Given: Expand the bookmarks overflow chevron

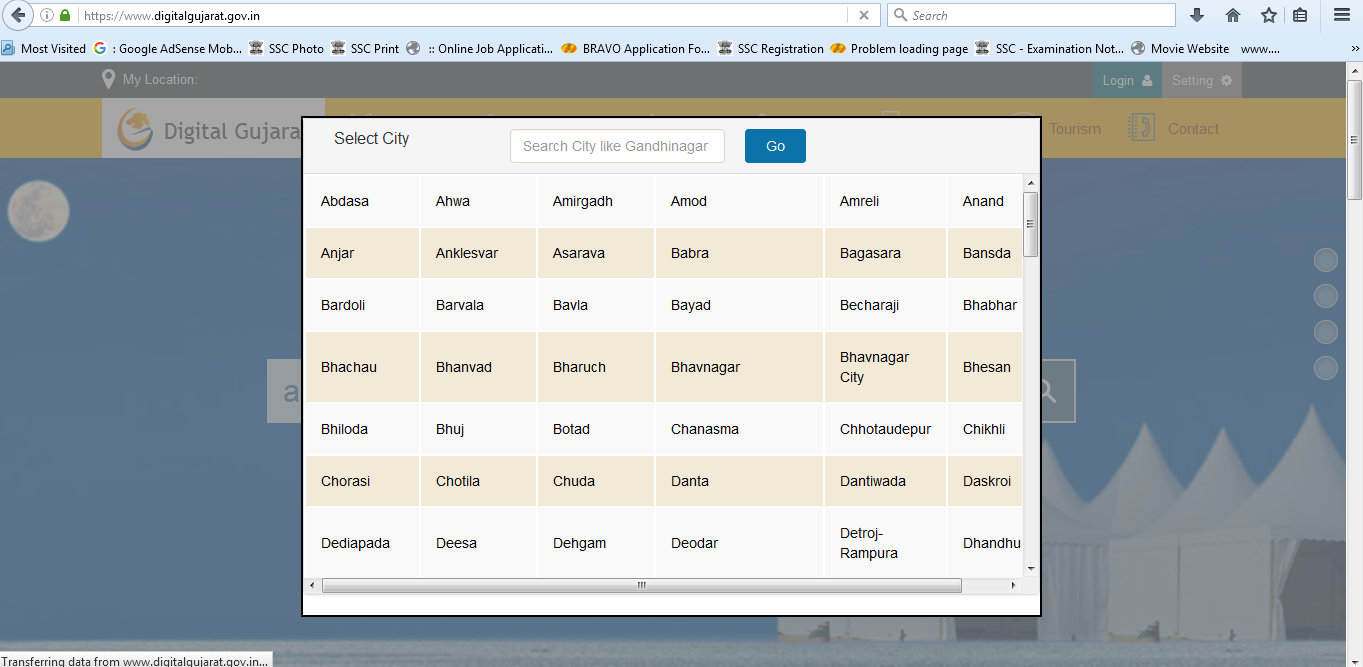Looking at the screenshot, I should (x=1358, y=47).
